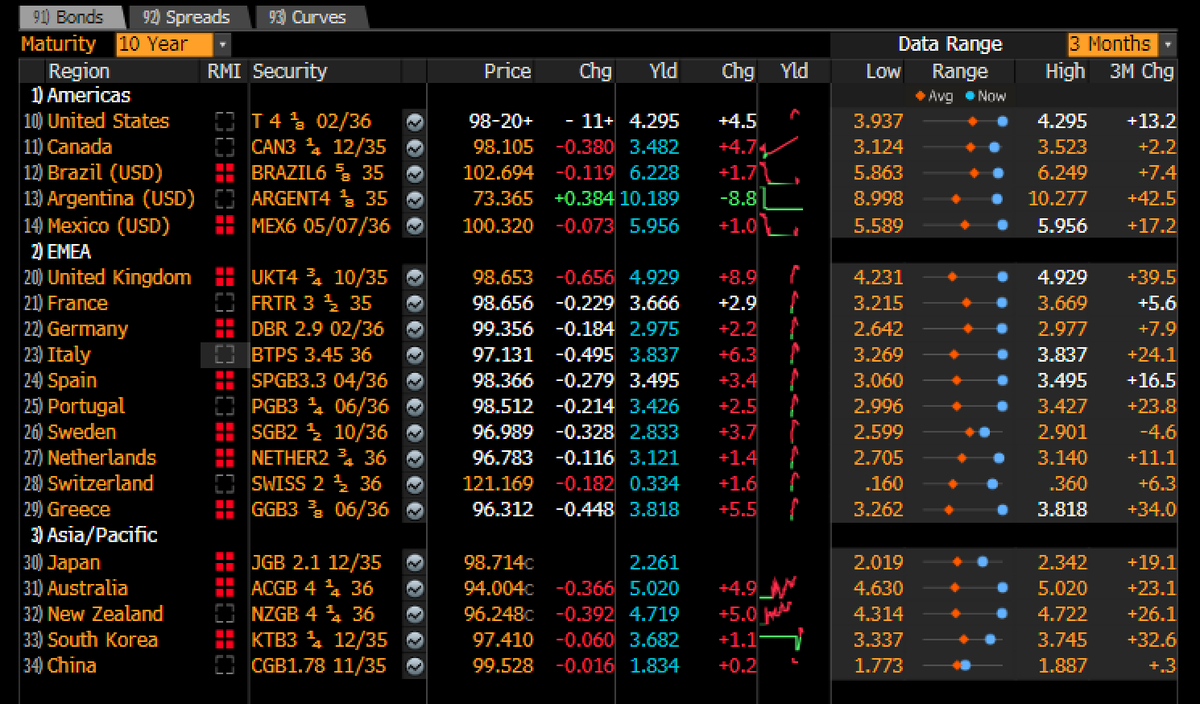Toggle RMI box for United States
1200x704 pixels.
click(x=224, y=122)
